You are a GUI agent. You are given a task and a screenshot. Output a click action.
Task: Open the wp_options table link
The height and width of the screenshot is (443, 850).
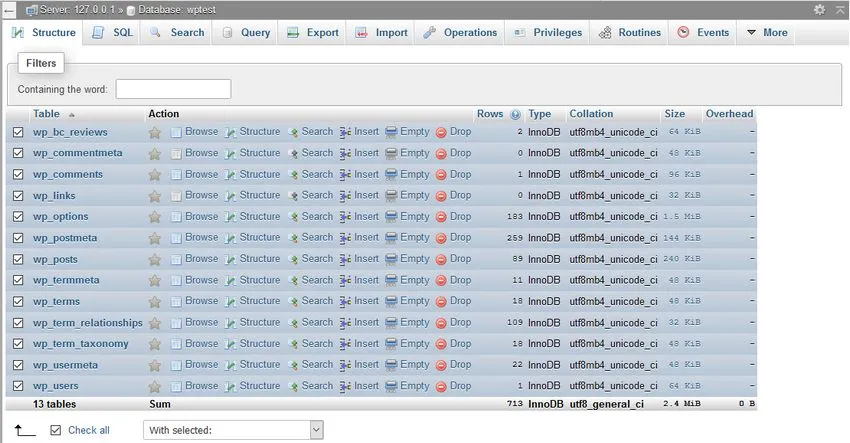click(60, 217)
